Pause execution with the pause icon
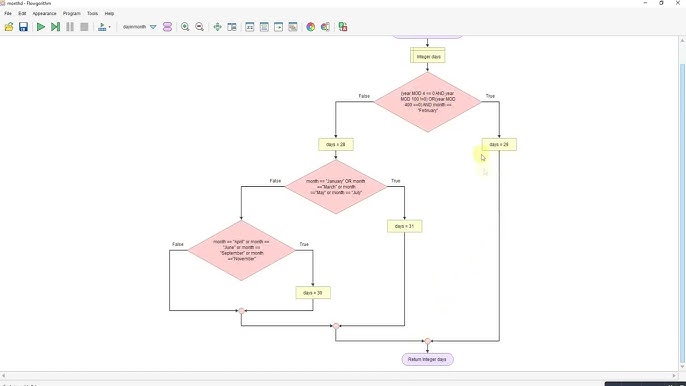Image resolution: width=686 pixels, height=386 pixels. (70, 27)
